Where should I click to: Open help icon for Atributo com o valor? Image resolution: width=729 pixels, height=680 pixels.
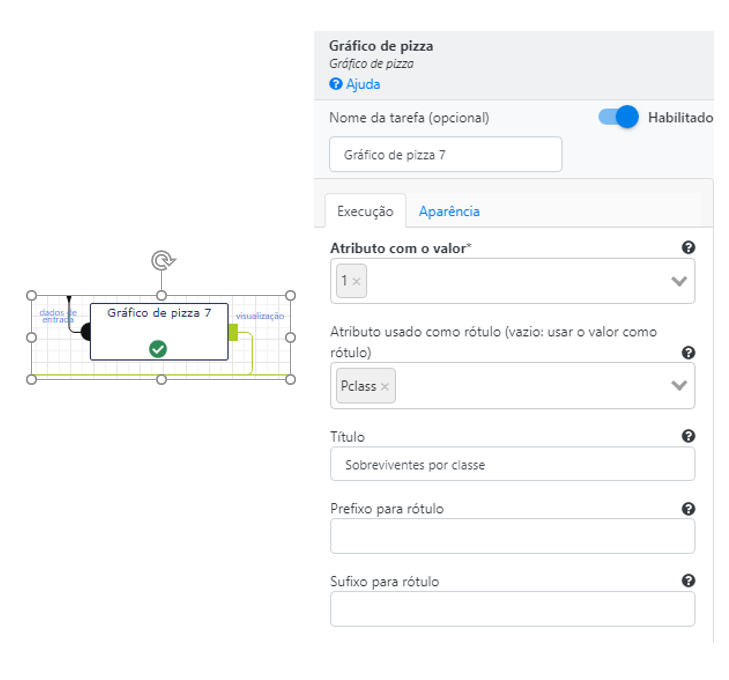tap(688, 247)
